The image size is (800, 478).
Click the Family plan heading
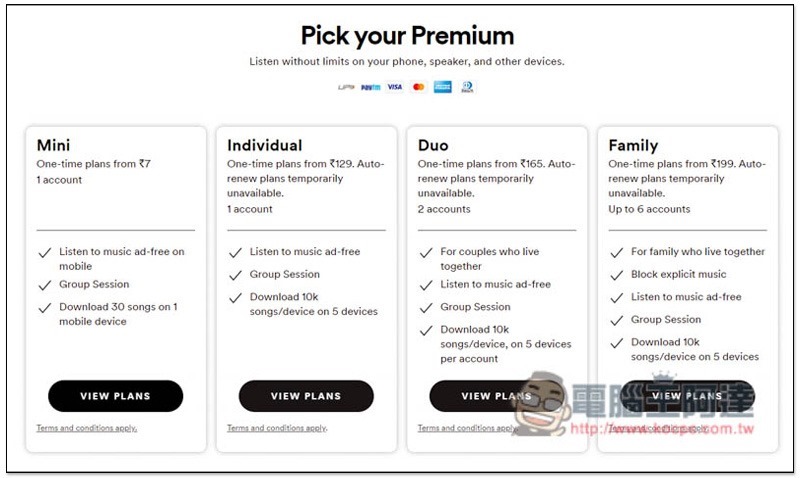click(633, 145)
